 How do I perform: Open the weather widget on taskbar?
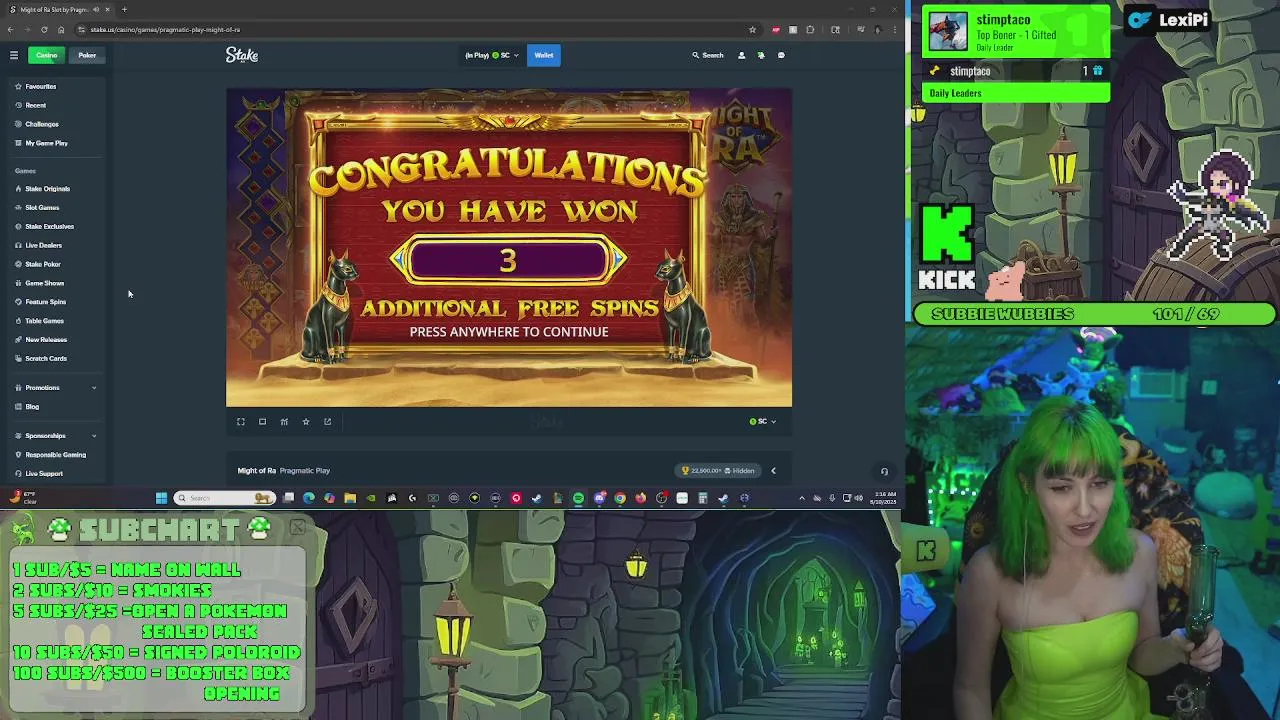point(24,498)
